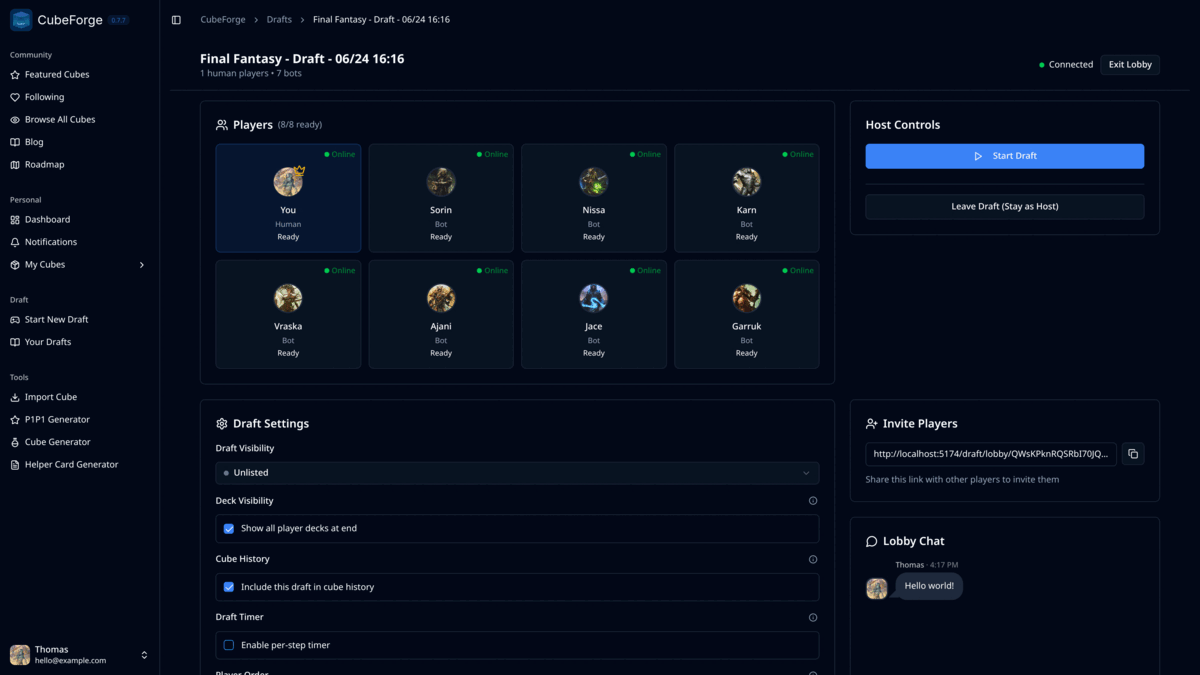Click the Thomas profile avatar in sidebar
This screenshot has width=1200, height=675.
20,655
